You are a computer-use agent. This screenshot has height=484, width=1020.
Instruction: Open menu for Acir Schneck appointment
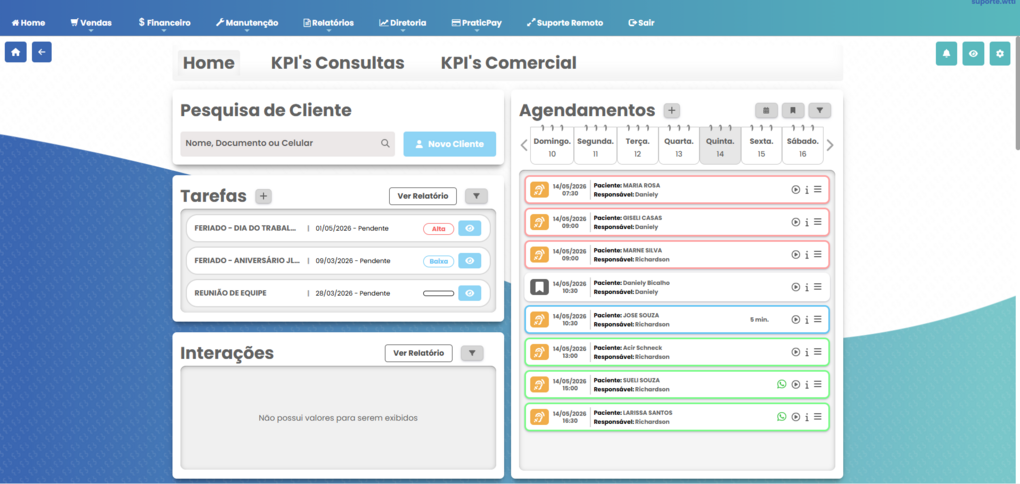(818, 352)
